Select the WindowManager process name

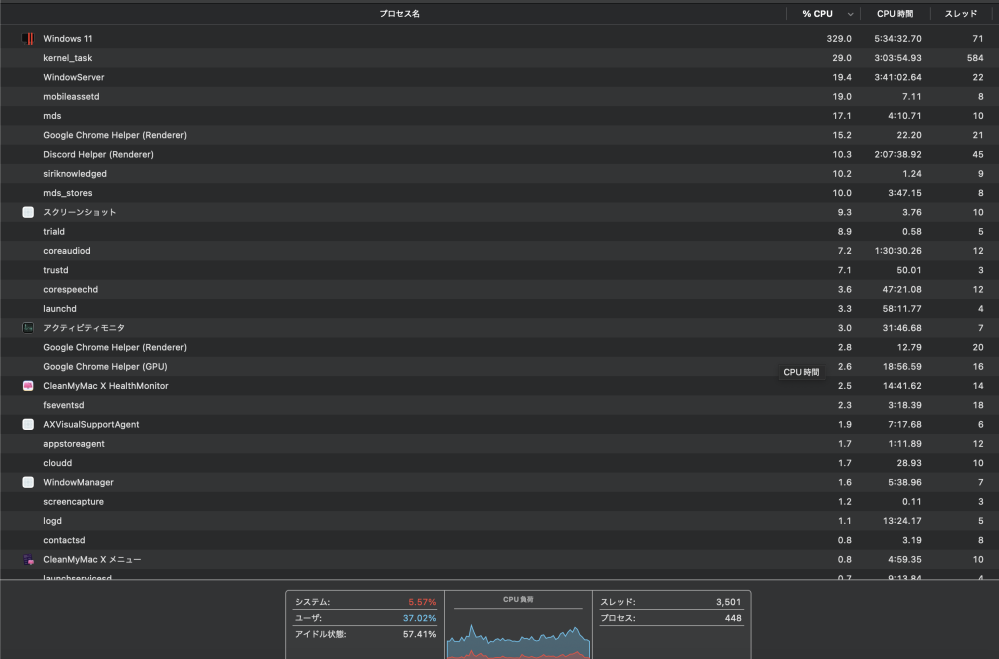78,482
